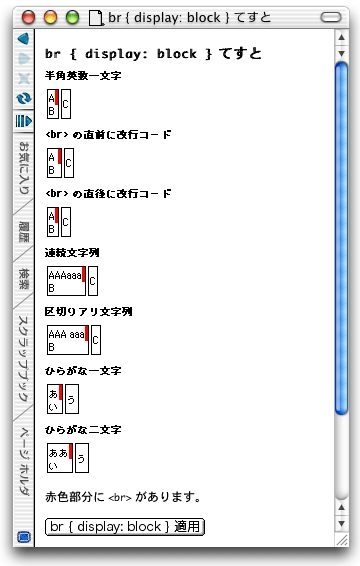Click the blue Back arrow icon
The image size is (360, 566).
point(23,39)
